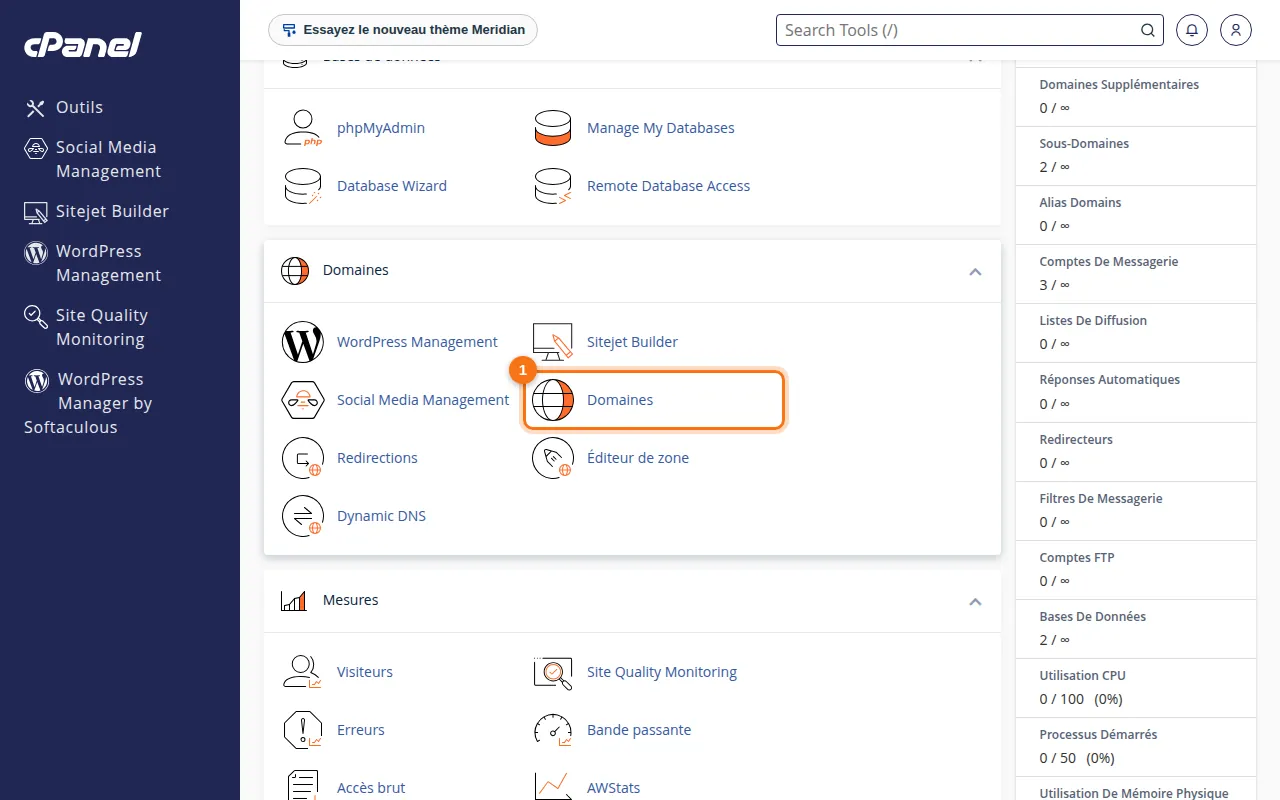Click the Sitejet Builder icon in Domaines
This screenshot has width=1280, height=800.
click(x=552, y=342)
